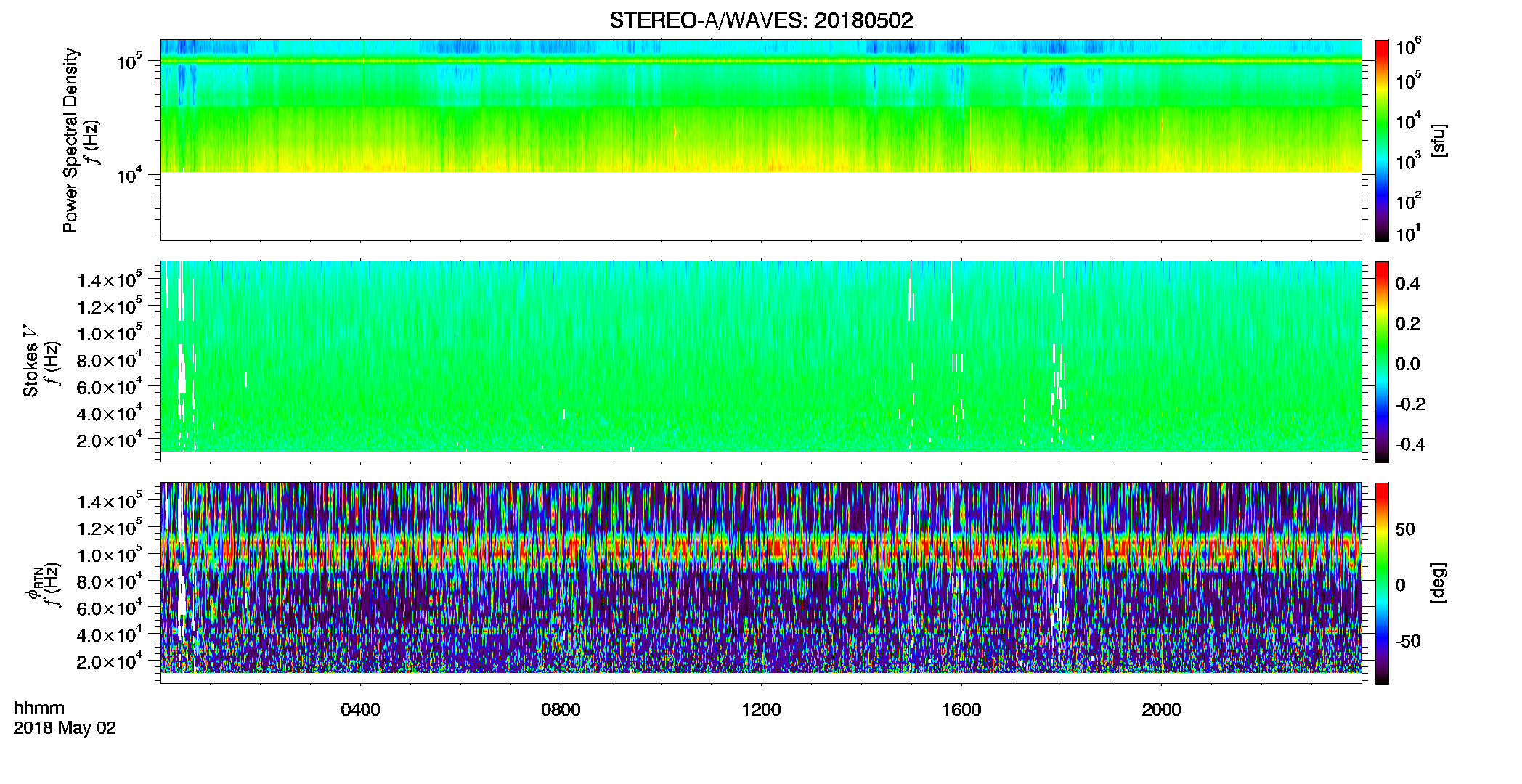
Task: Click the Stokes V color bar
Action: pos(1382,362)
